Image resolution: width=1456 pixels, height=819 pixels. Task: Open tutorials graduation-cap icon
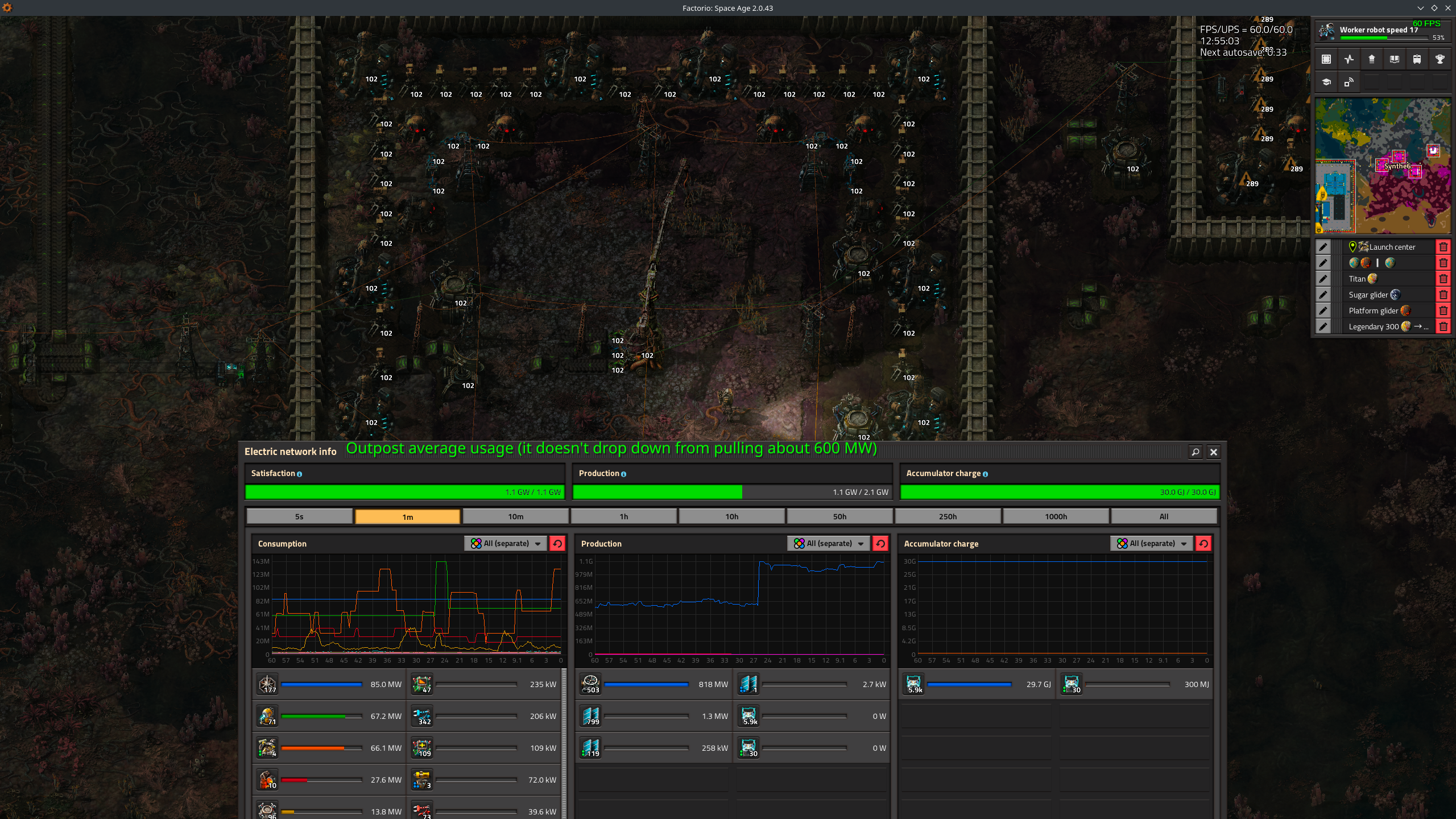[1326, 82]
